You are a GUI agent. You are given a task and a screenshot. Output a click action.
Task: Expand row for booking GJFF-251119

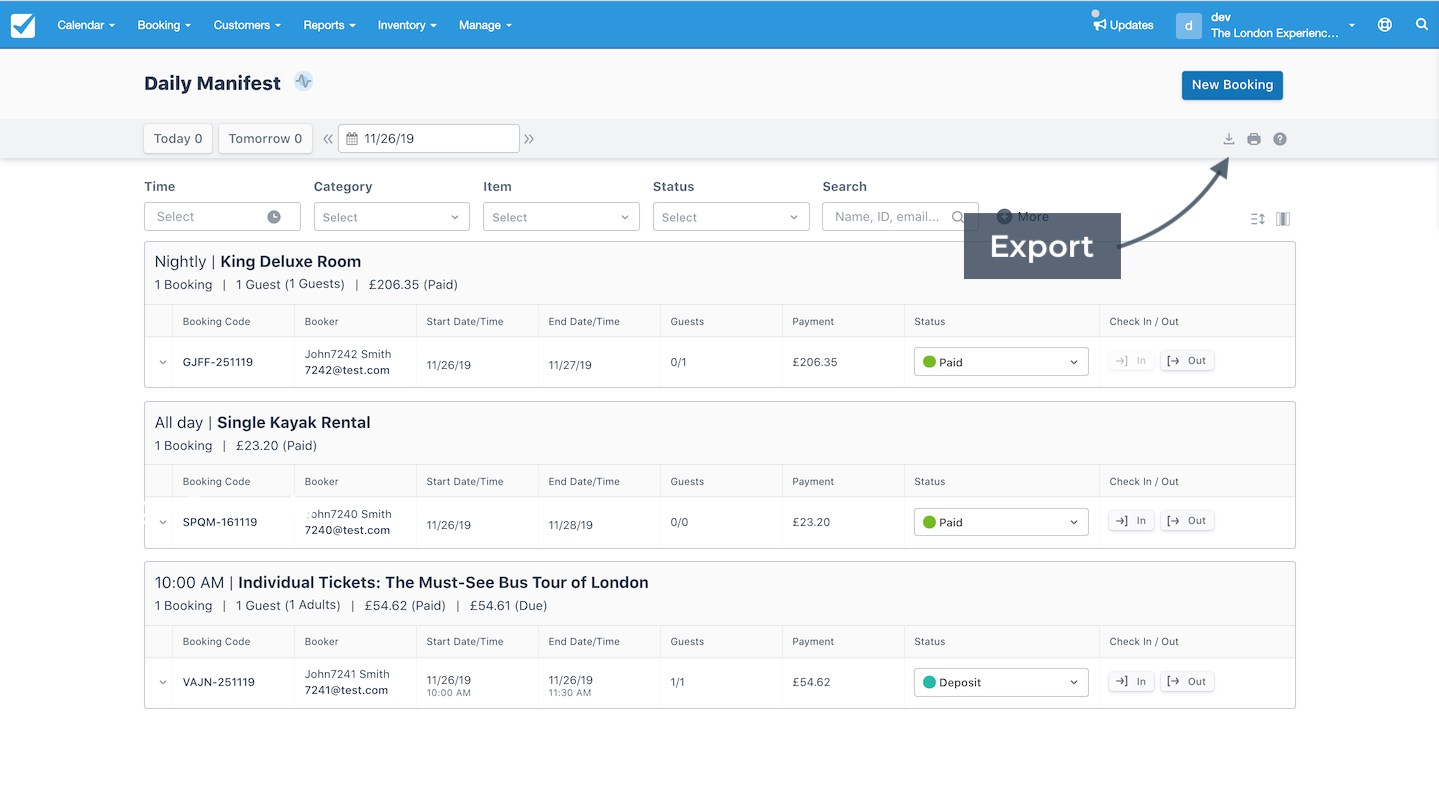click(163, 362)
